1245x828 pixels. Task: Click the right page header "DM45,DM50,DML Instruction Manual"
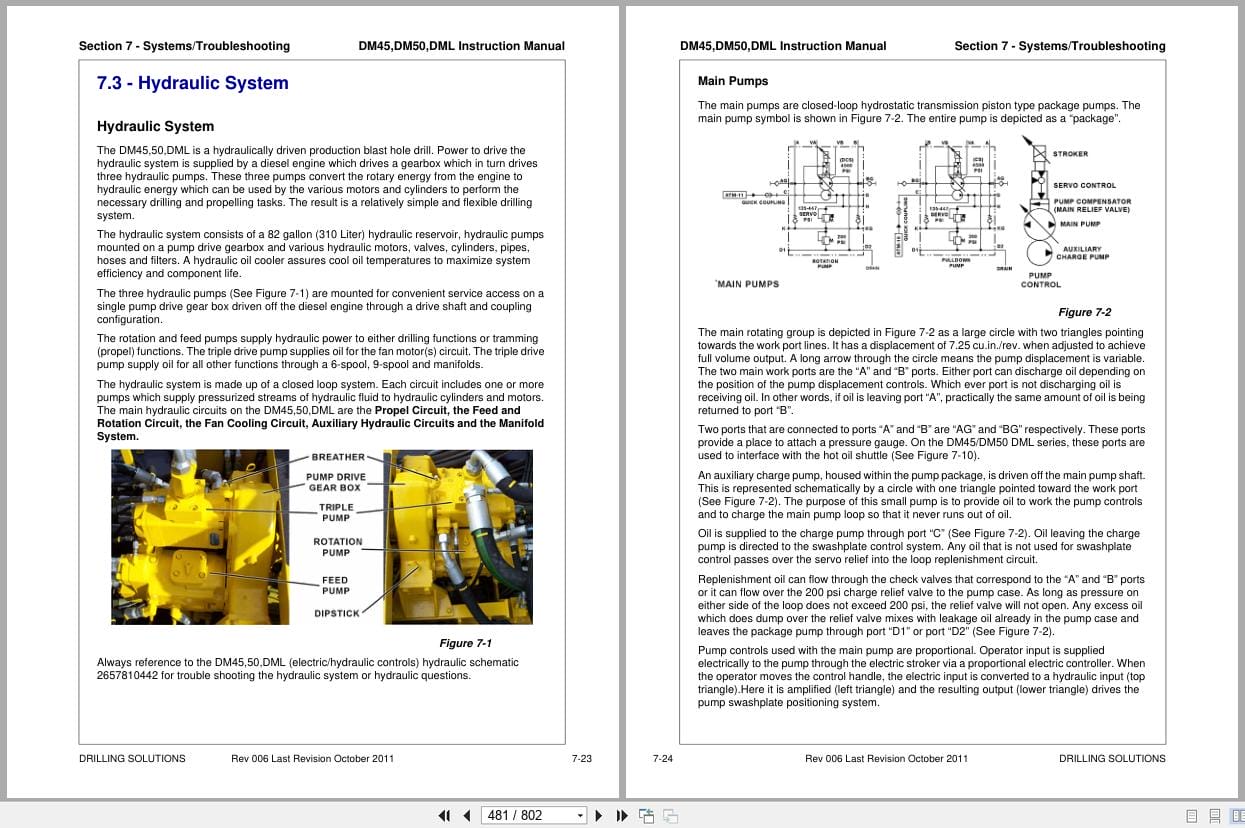(x=783, y=46)
